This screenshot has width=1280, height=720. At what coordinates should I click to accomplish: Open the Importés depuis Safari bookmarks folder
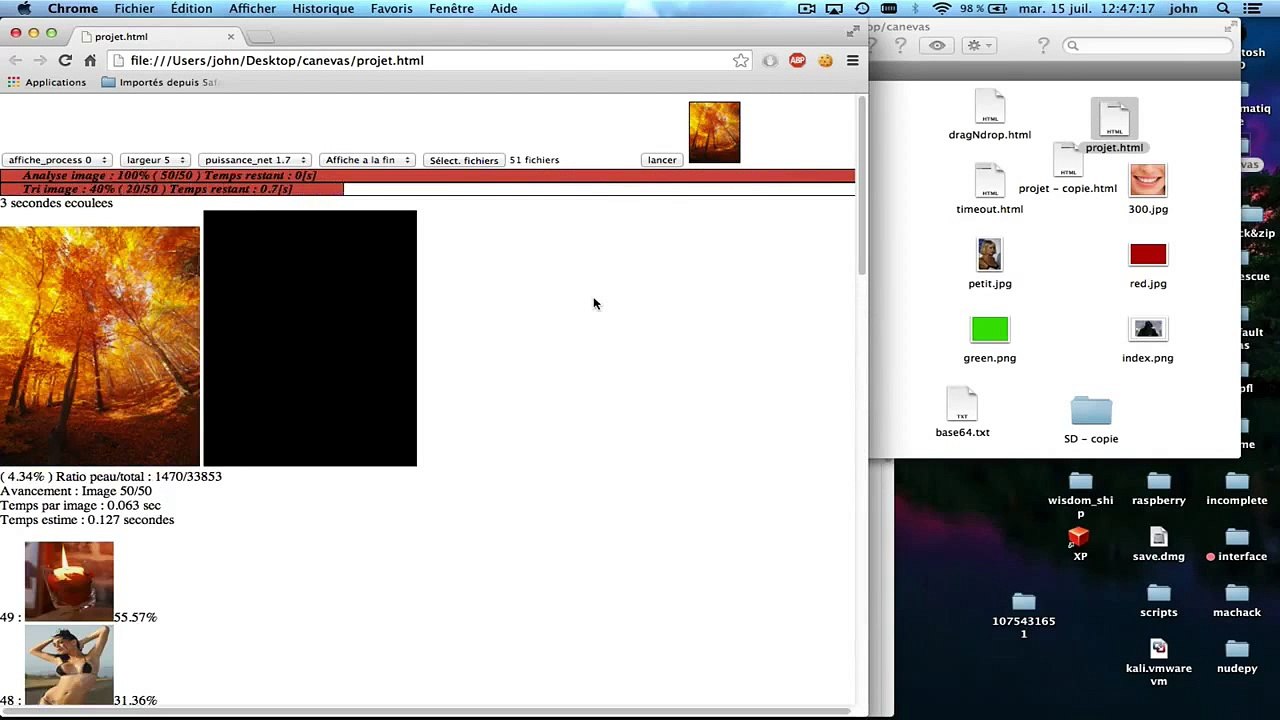159,83
